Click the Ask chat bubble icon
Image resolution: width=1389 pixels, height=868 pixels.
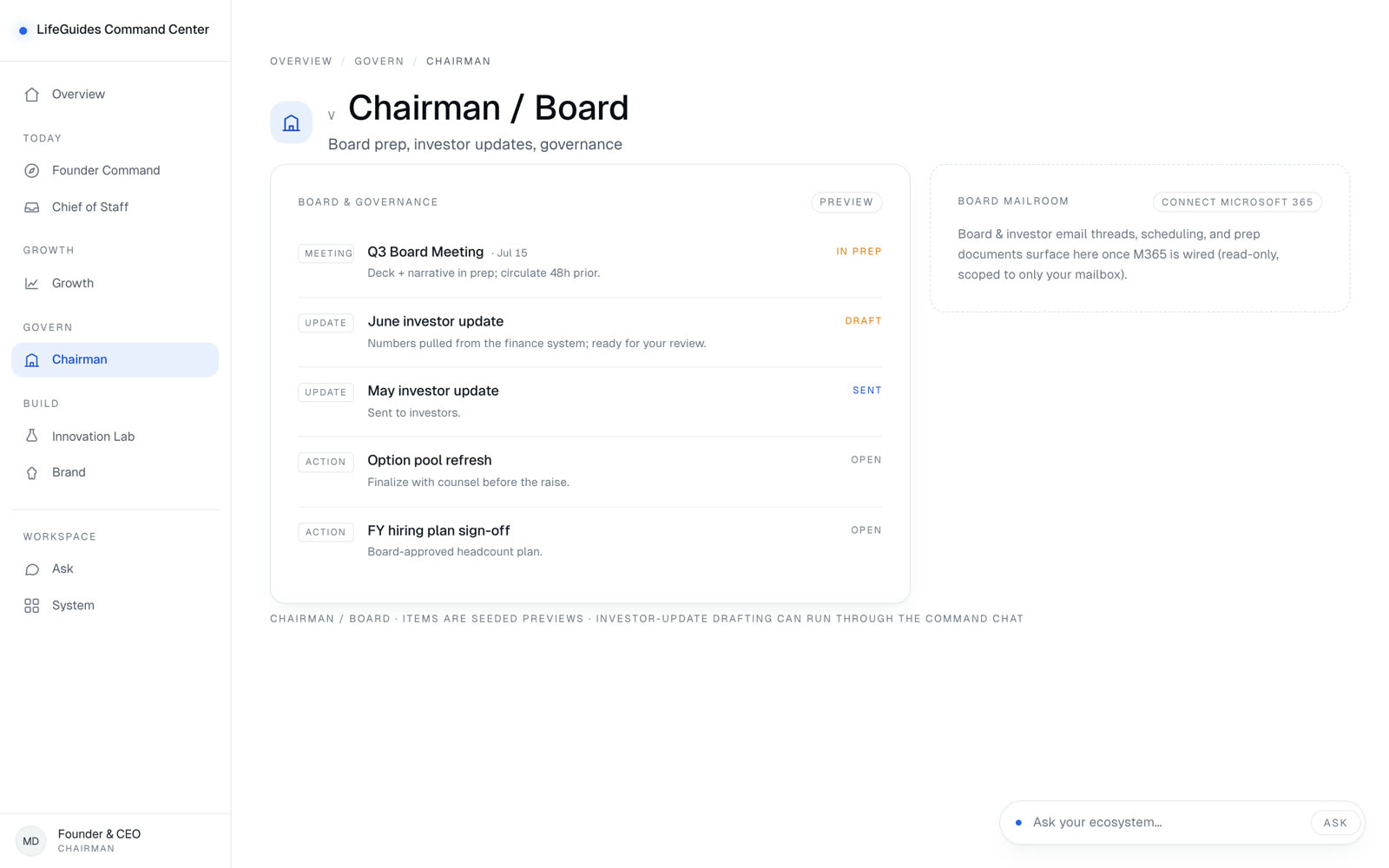[32, 569]
